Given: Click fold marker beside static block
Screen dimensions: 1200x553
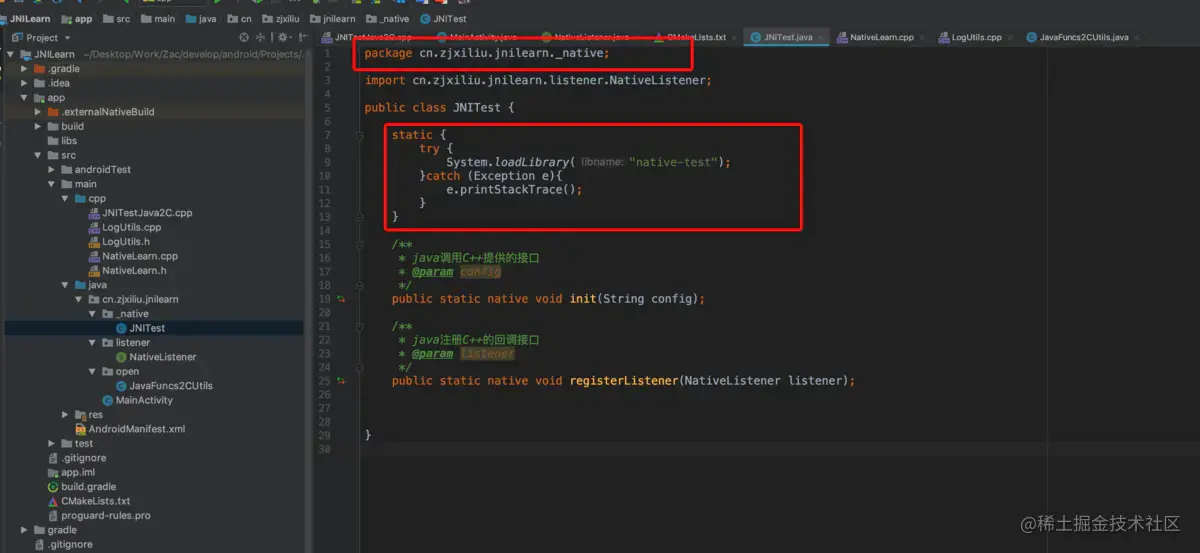Looking at the screenshot, I should pos(357,135).
